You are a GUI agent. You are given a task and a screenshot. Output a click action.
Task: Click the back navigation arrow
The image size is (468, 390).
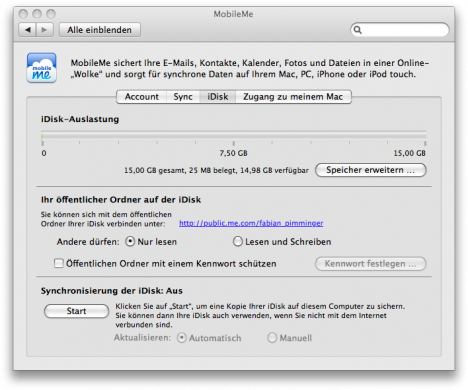[x=28, y=30]
